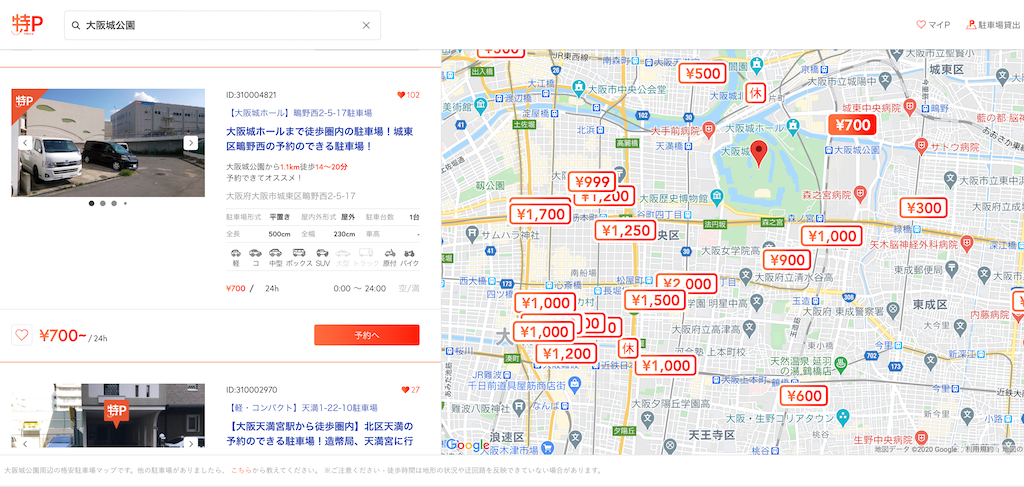Click the 矢木脳神経外科病院 hospital map icon
The width and height of the screenshot is (1024, 487).
967,244
